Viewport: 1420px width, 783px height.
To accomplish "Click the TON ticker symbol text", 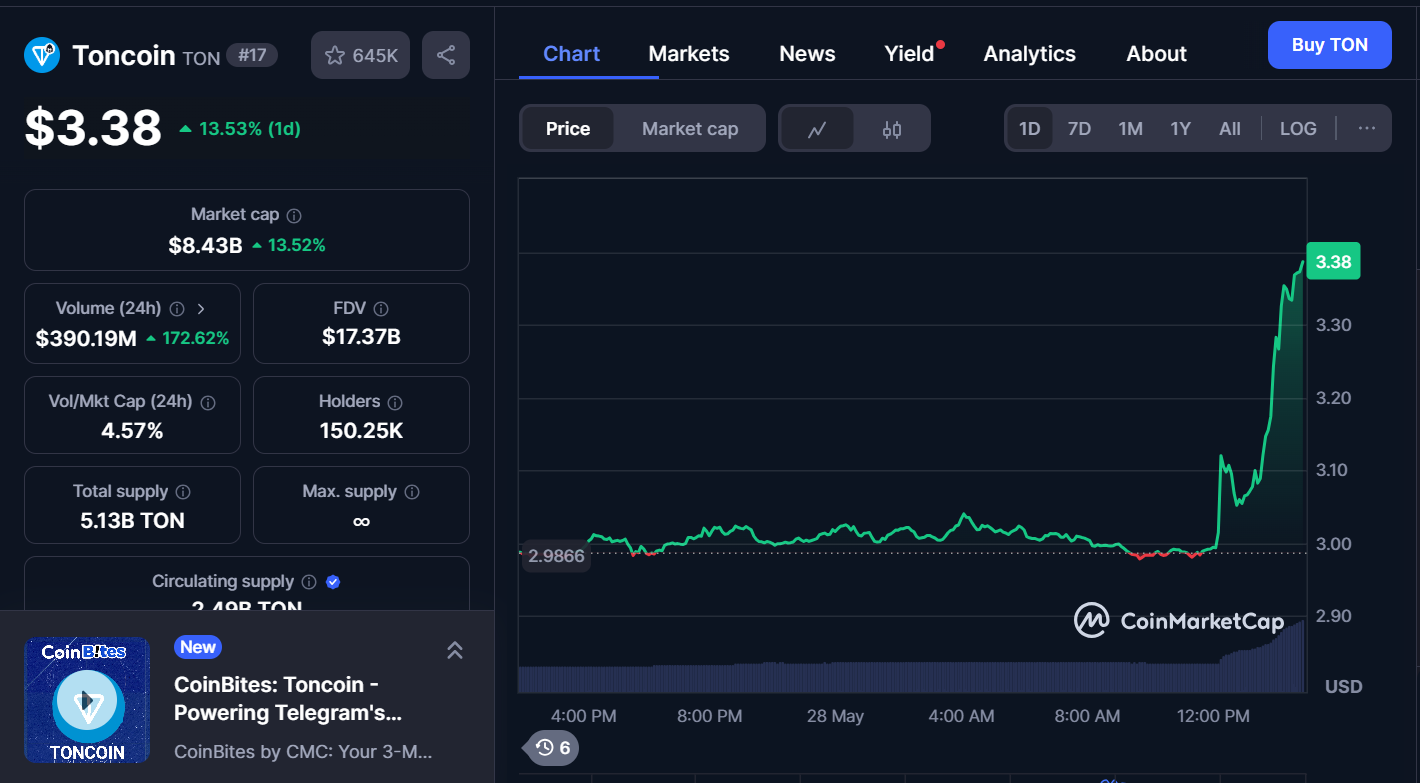I will 201,58.
